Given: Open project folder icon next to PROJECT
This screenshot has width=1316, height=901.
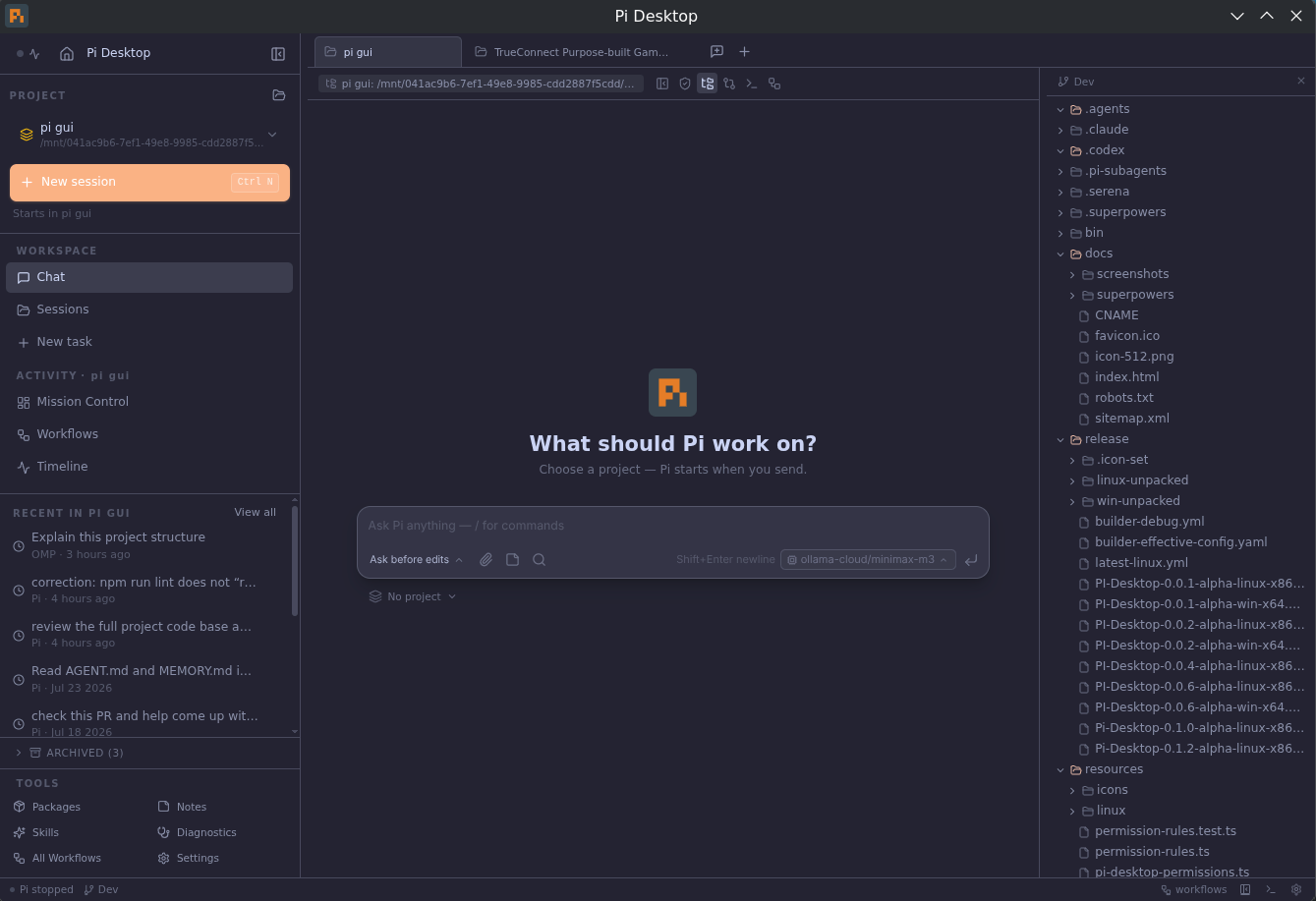Looking at the screenshot, I should coord(279,95).
